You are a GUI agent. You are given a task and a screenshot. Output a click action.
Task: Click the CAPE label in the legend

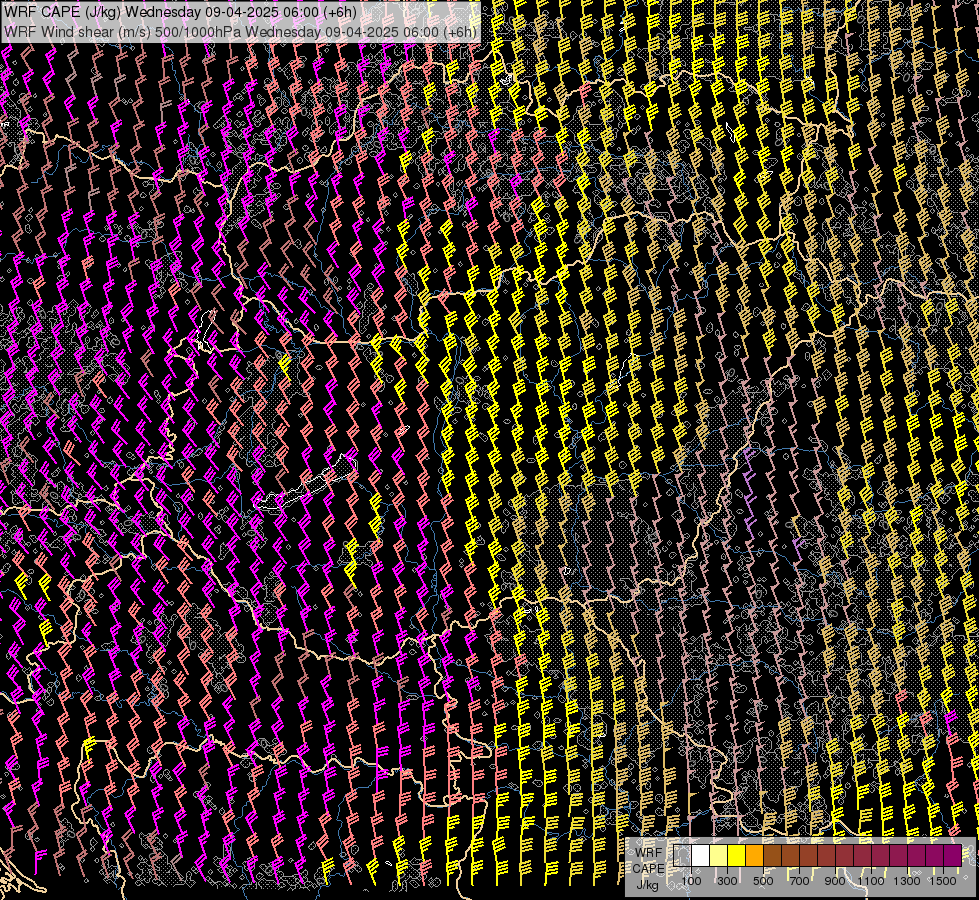tap(648, 868)
